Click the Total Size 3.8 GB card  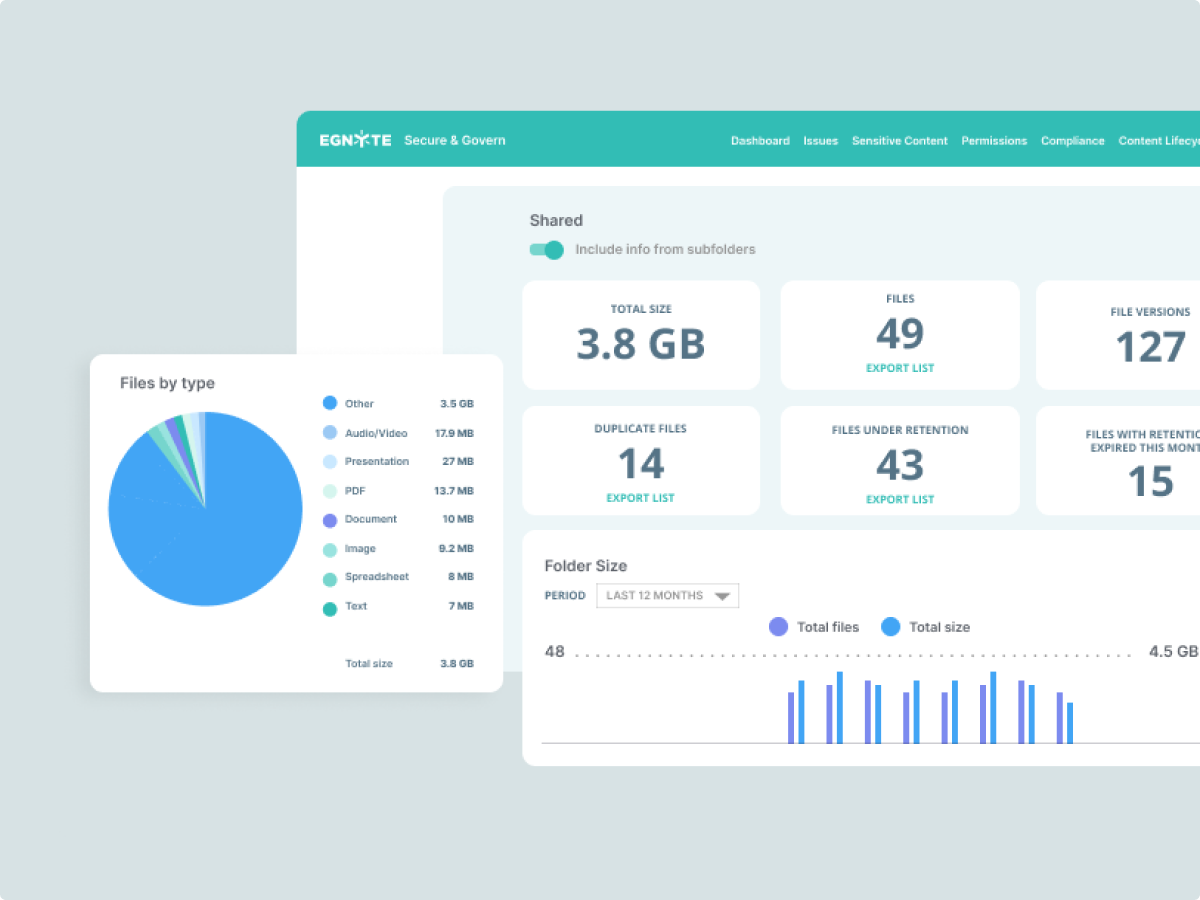pyautogui.click(x=641, y=335)
